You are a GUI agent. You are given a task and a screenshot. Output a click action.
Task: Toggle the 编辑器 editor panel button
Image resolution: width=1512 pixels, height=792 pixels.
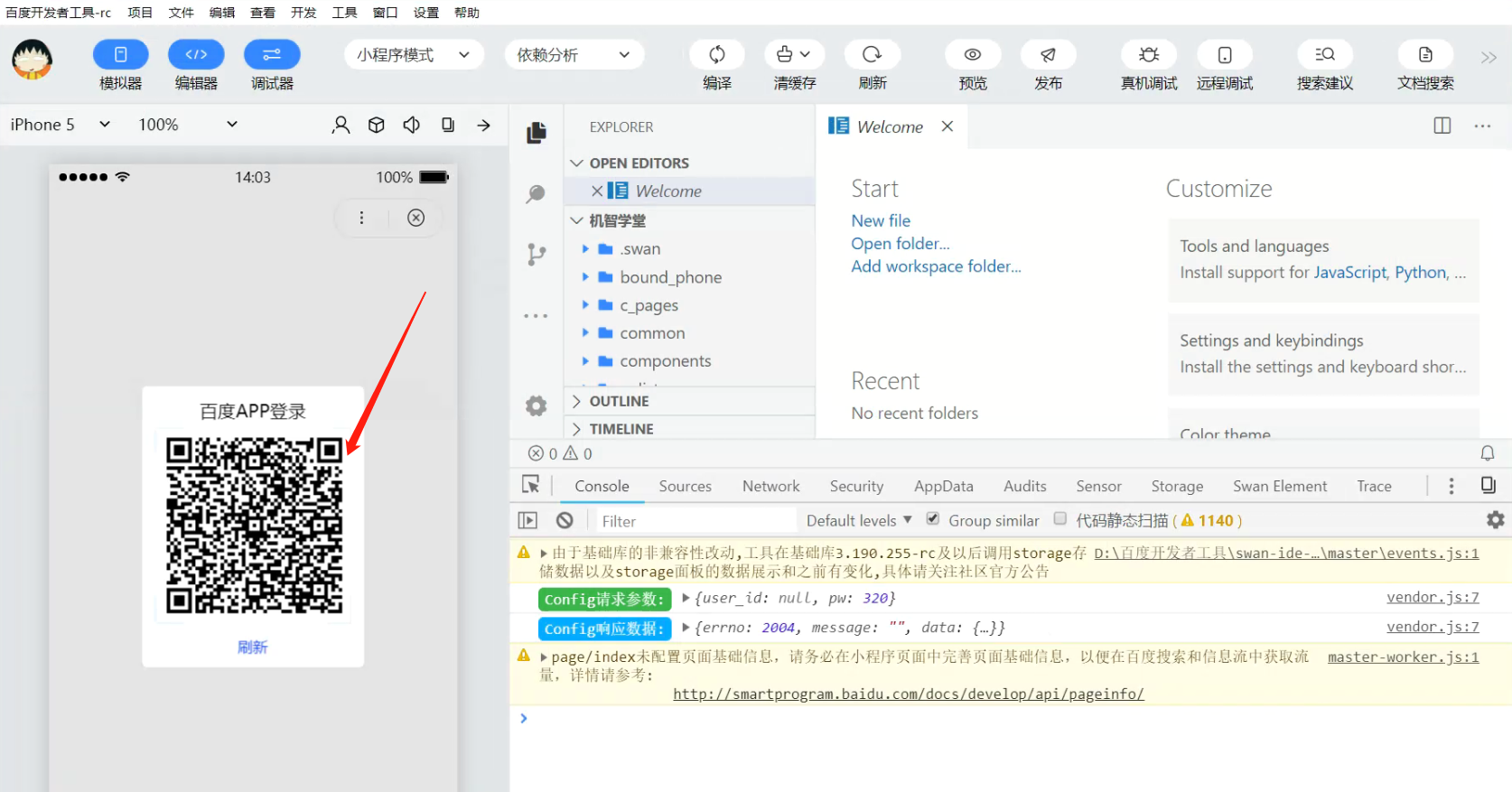196,55
